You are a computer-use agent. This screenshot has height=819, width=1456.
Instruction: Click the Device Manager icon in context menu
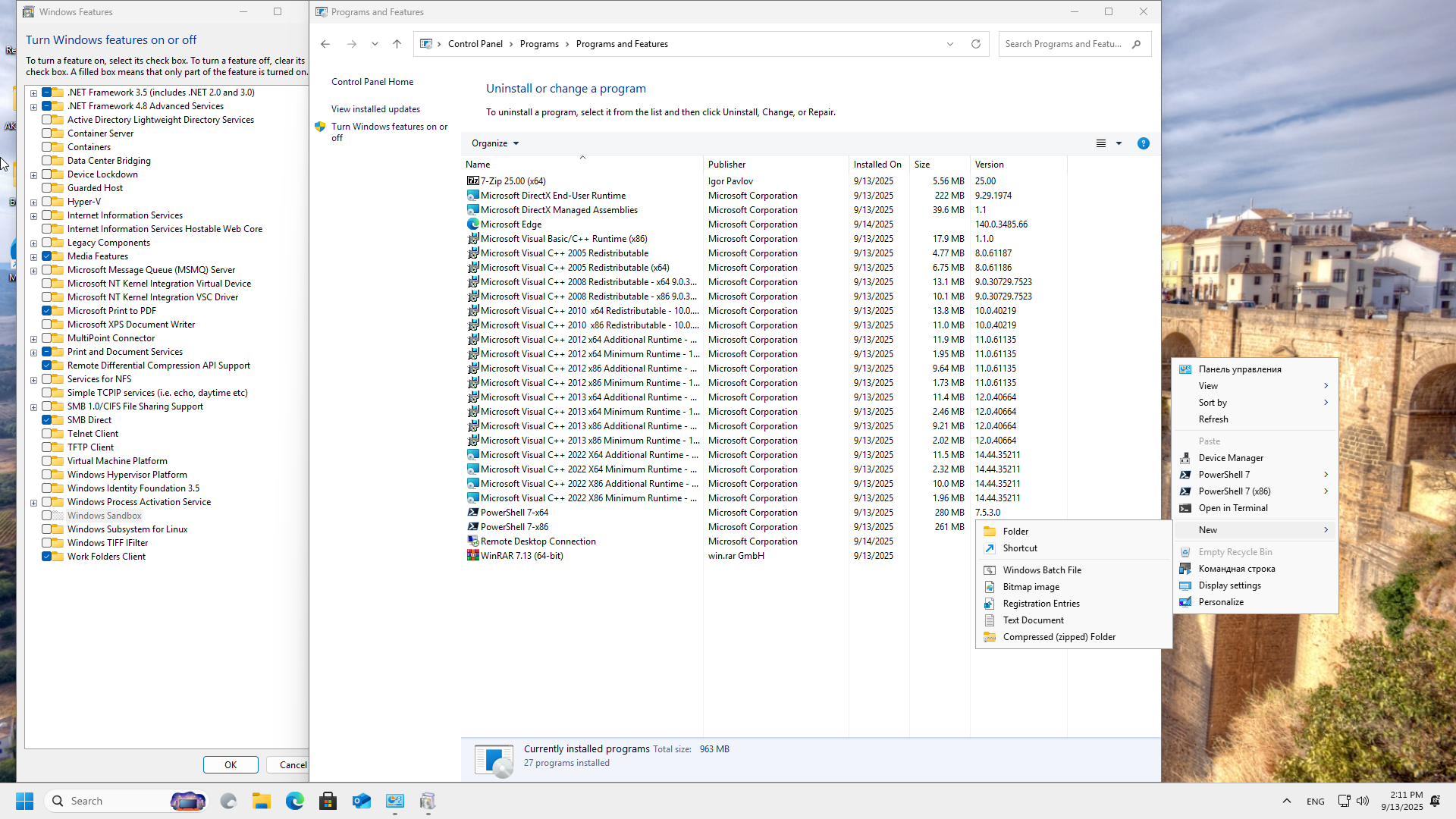coord(1185,458)
